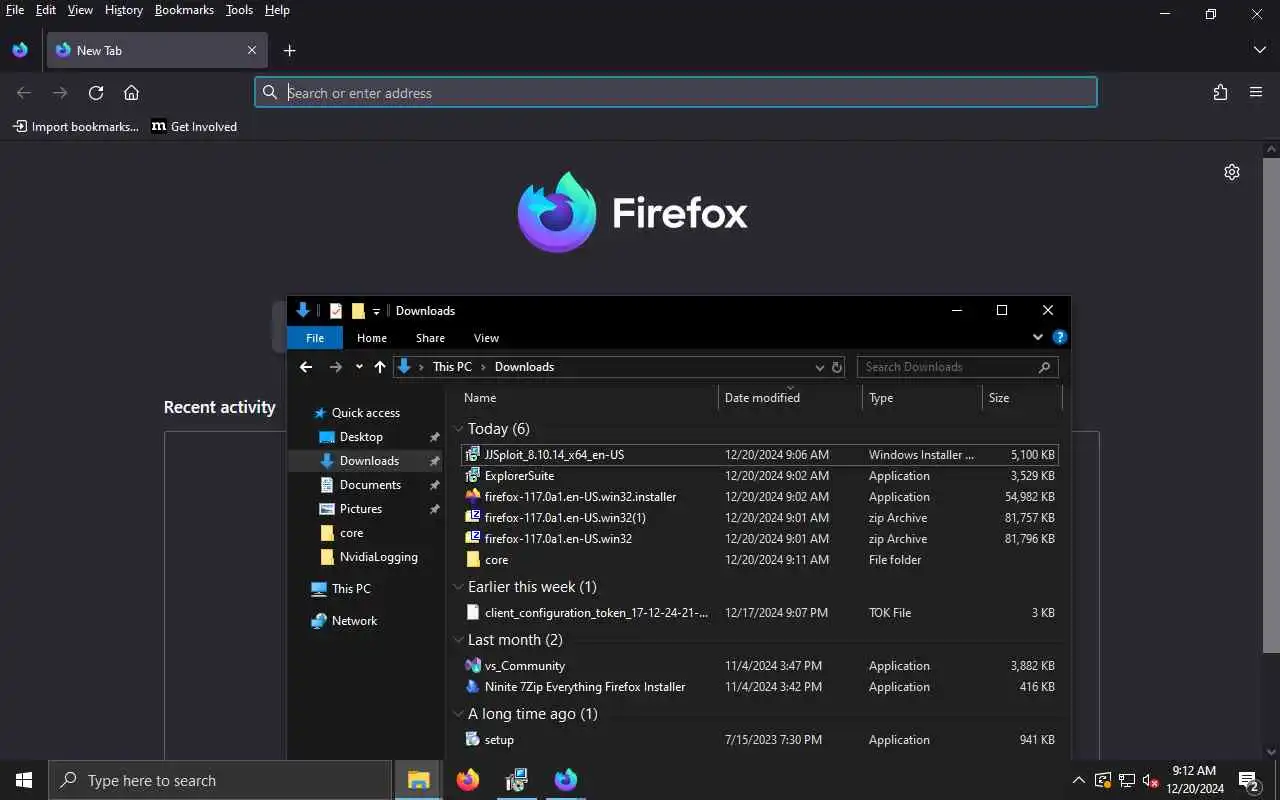Click the Search Downloads field
This screenshot has height=800, width=1280.
[x=957, y=367]
